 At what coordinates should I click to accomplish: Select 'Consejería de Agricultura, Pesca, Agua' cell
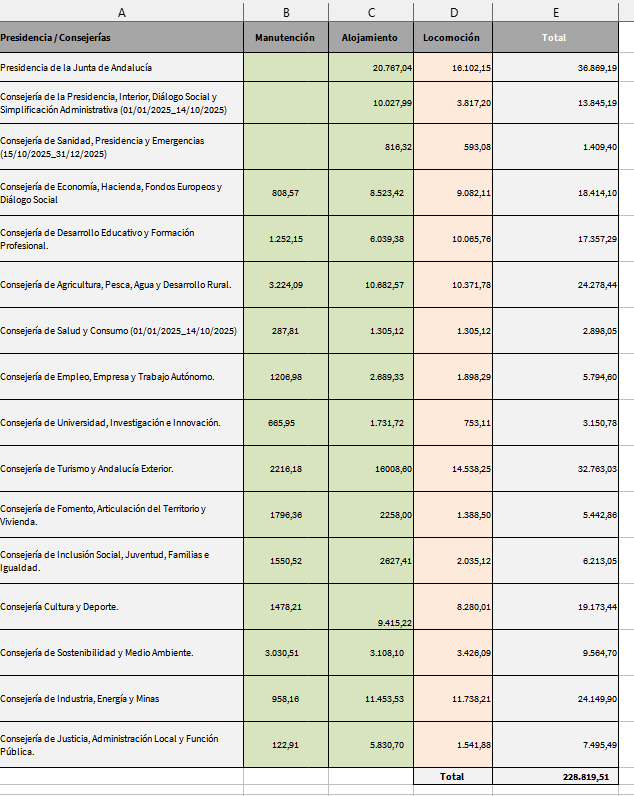point(121,285)
